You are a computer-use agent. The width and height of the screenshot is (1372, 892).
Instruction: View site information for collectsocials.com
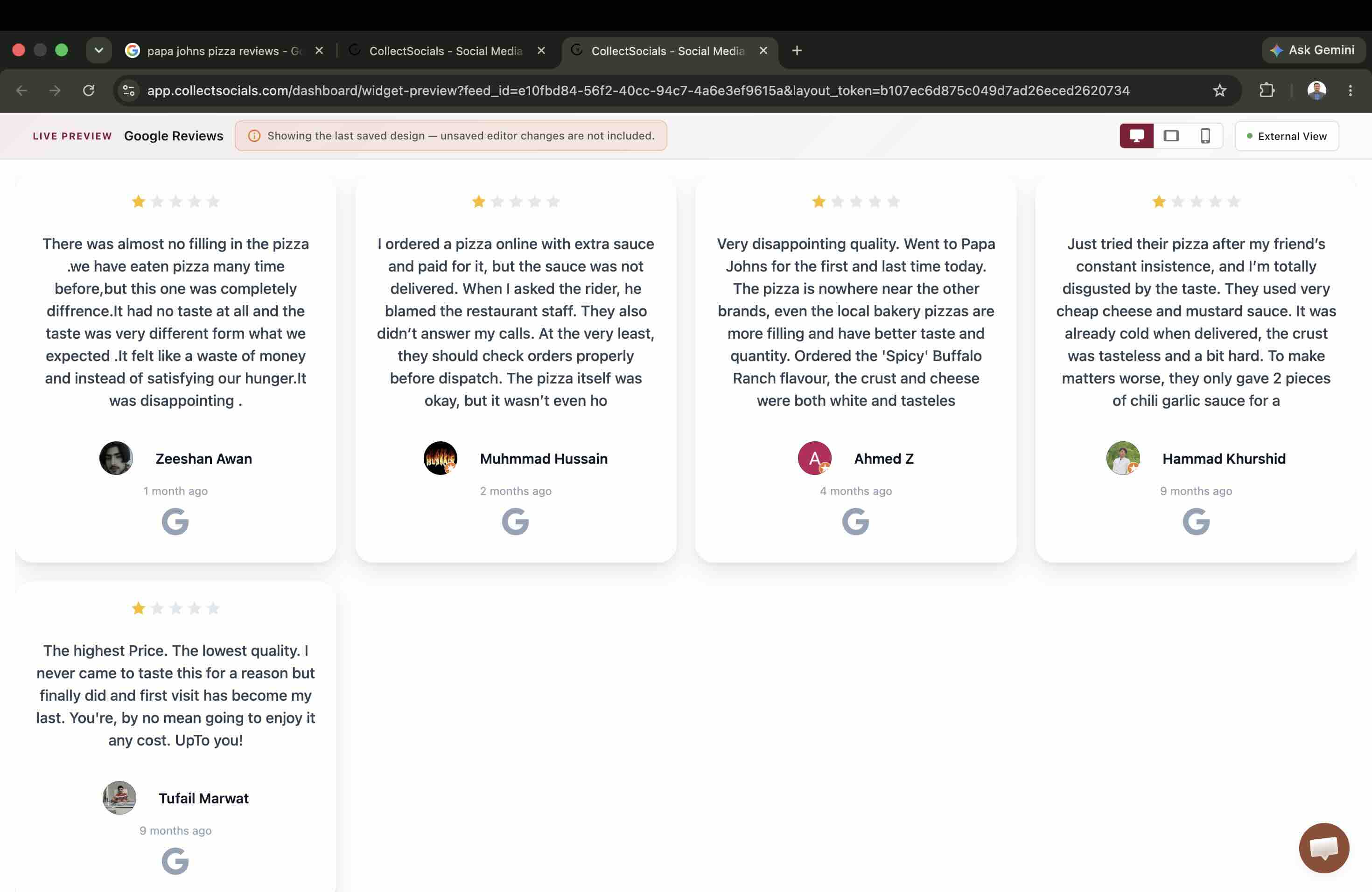[x=128, y=91]
